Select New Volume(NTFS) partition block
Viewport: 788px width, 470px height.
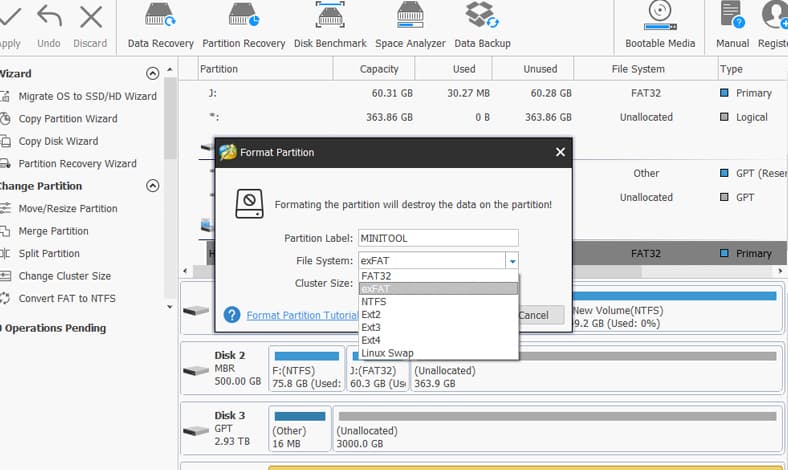click(676, 309)
